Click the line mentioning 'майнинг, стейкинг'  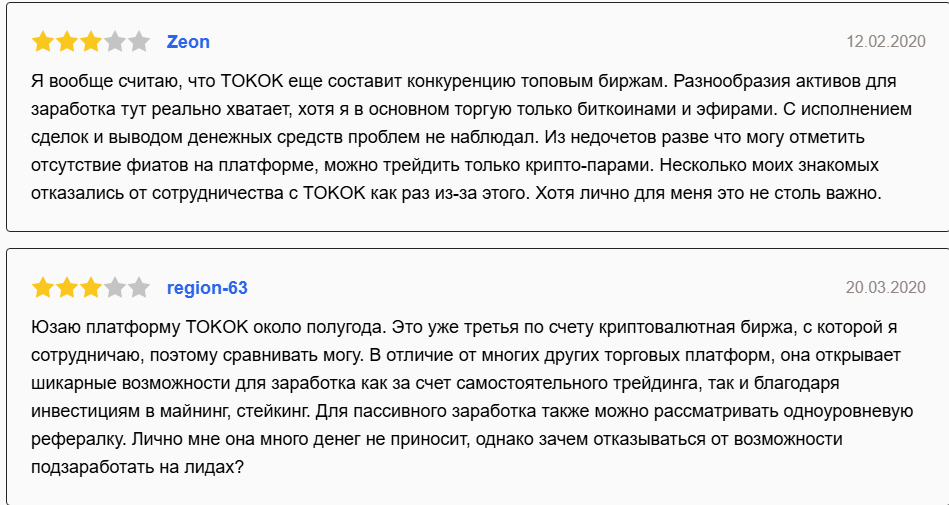pyautogui.click(x=471, y=412)
